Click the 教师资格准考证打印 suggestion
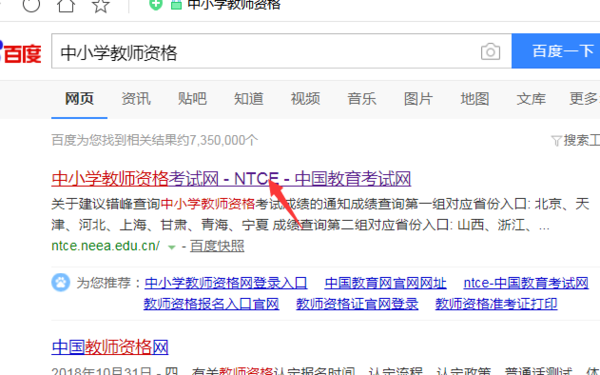600x375 pixels. click(x=496, y=304)
